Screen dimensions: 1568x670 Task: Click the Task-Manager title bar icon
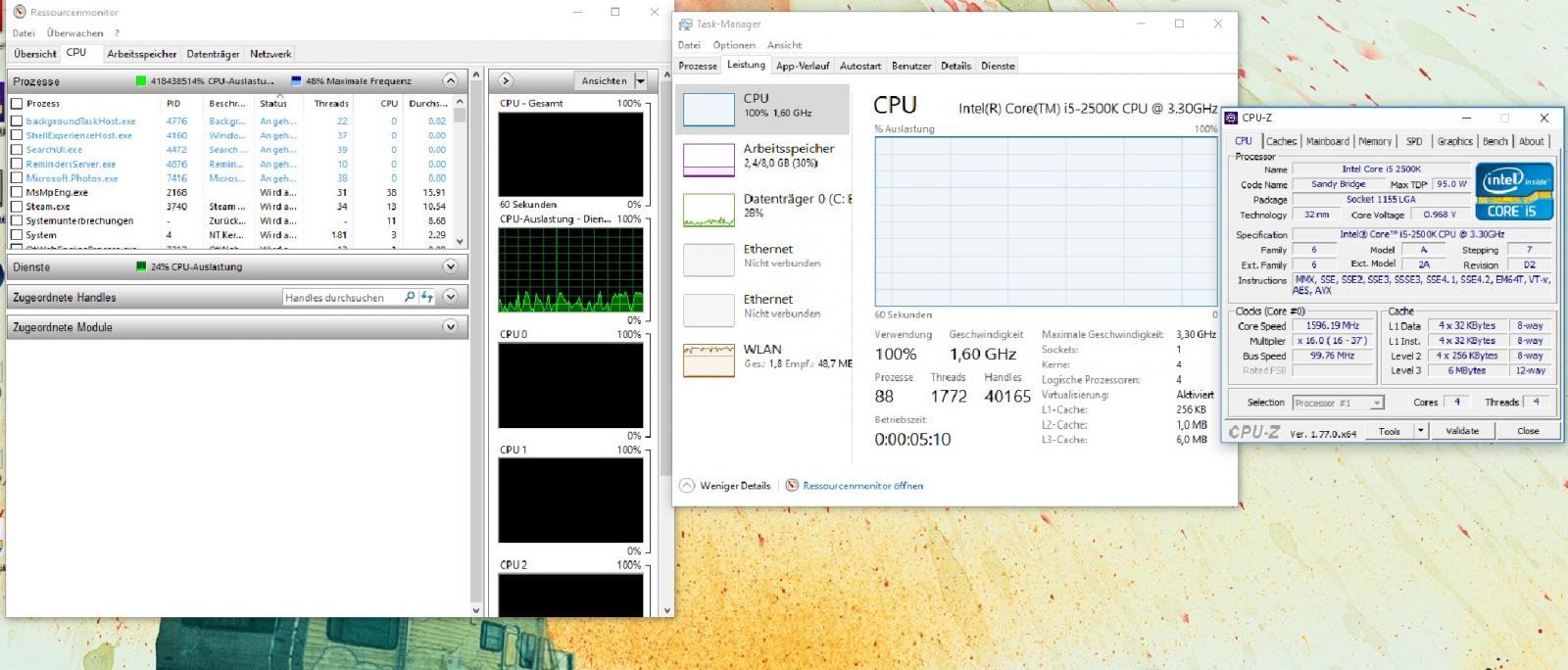coord(686,24)
